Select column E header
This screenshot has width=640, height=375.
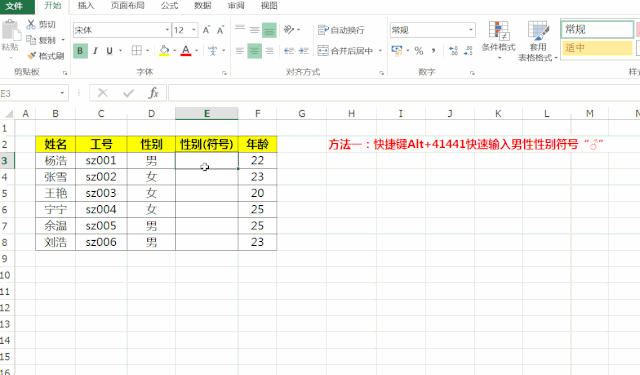pyautogui.click(x=207, y=113)
